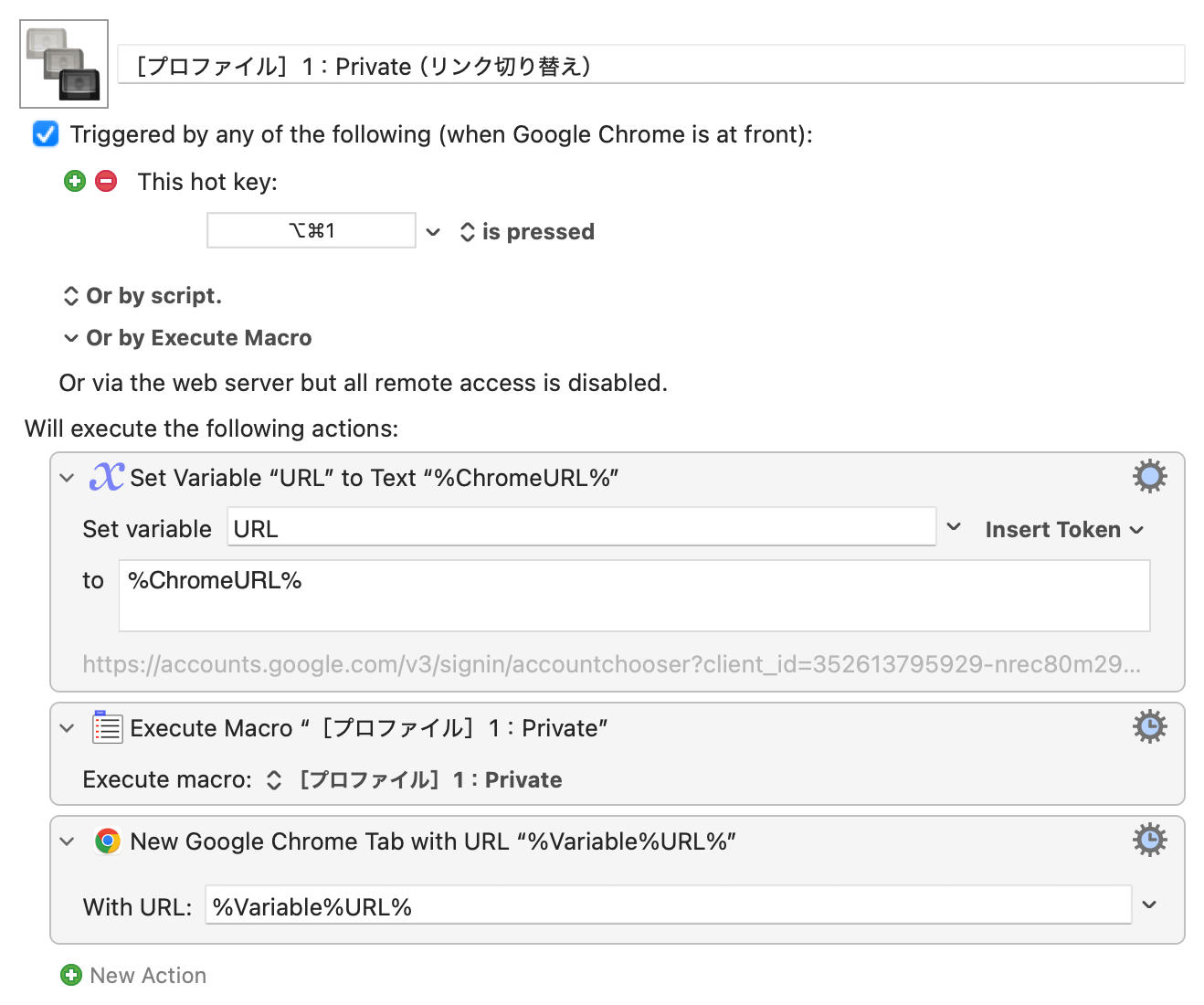Viewport: 1204px width, 1005px height.
Task: Click the Execute Macro list icon
Action: (107, 728)
